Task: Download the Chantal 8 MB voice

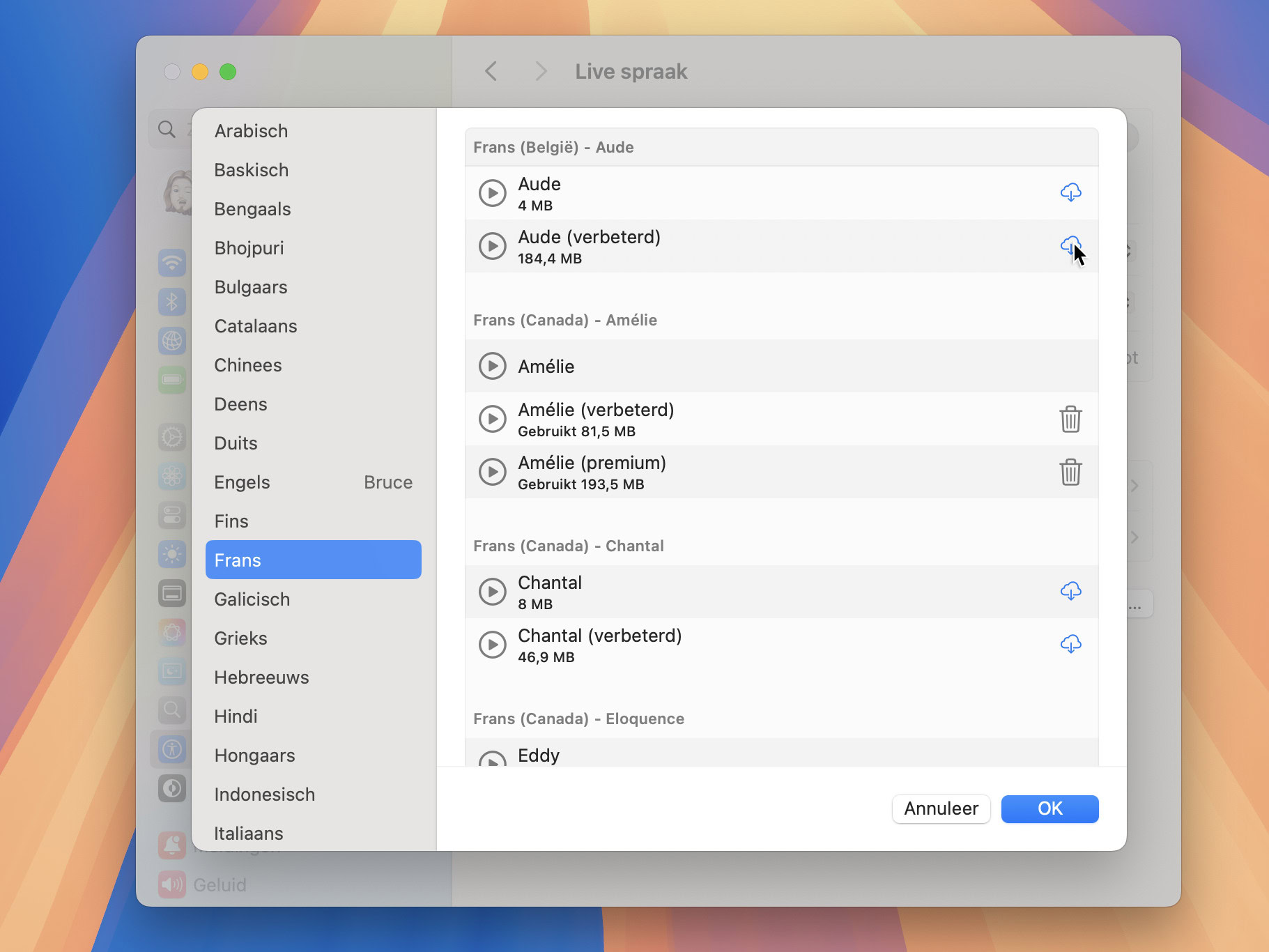Action: [x=1070, y=591]
